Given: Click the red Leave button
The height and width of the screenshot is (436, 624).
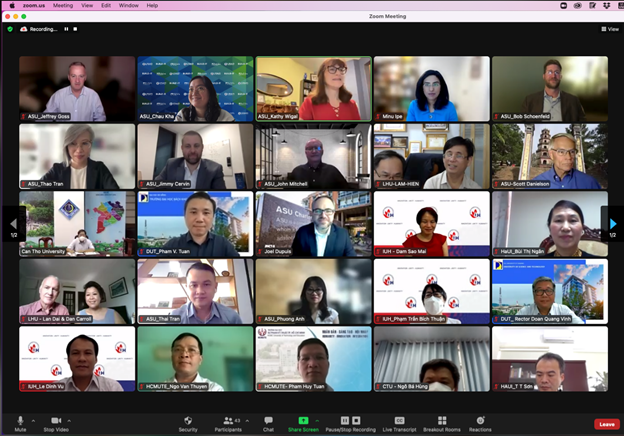Looking at the screenshot, I should coord(607,424).
